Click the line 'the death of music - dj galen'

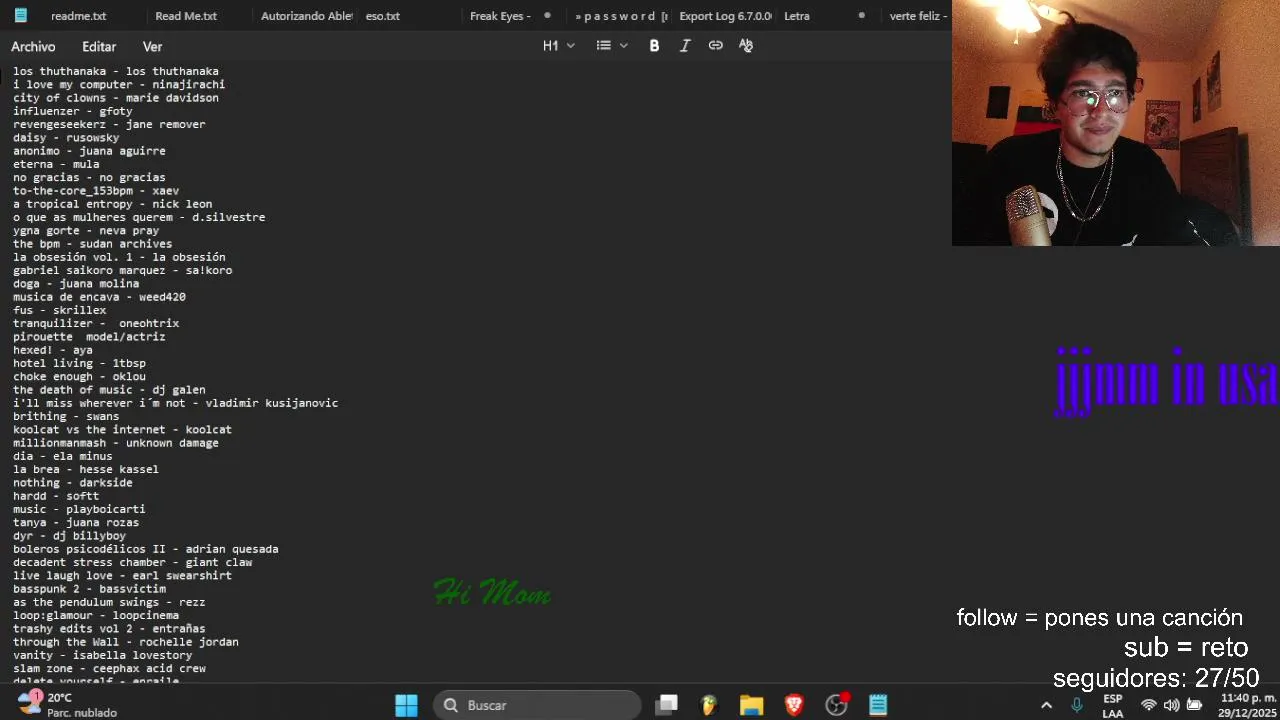tap(109, 390)
